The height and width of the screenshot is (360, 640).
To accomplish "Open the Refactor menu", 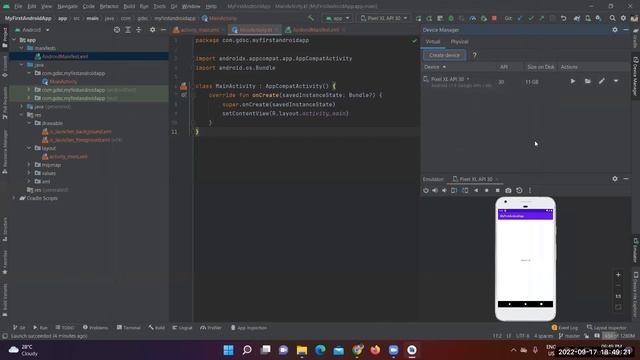I will [109, 7].
